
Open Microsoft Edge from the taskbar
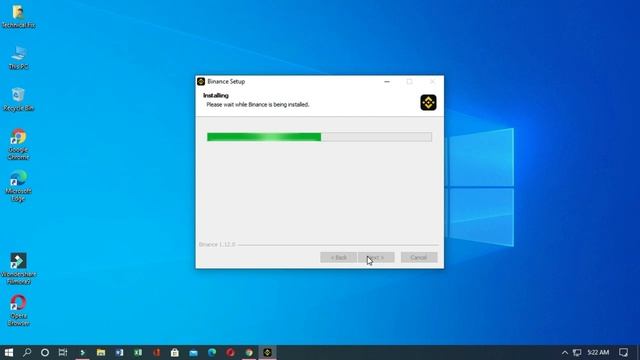(x=212, y=352)
